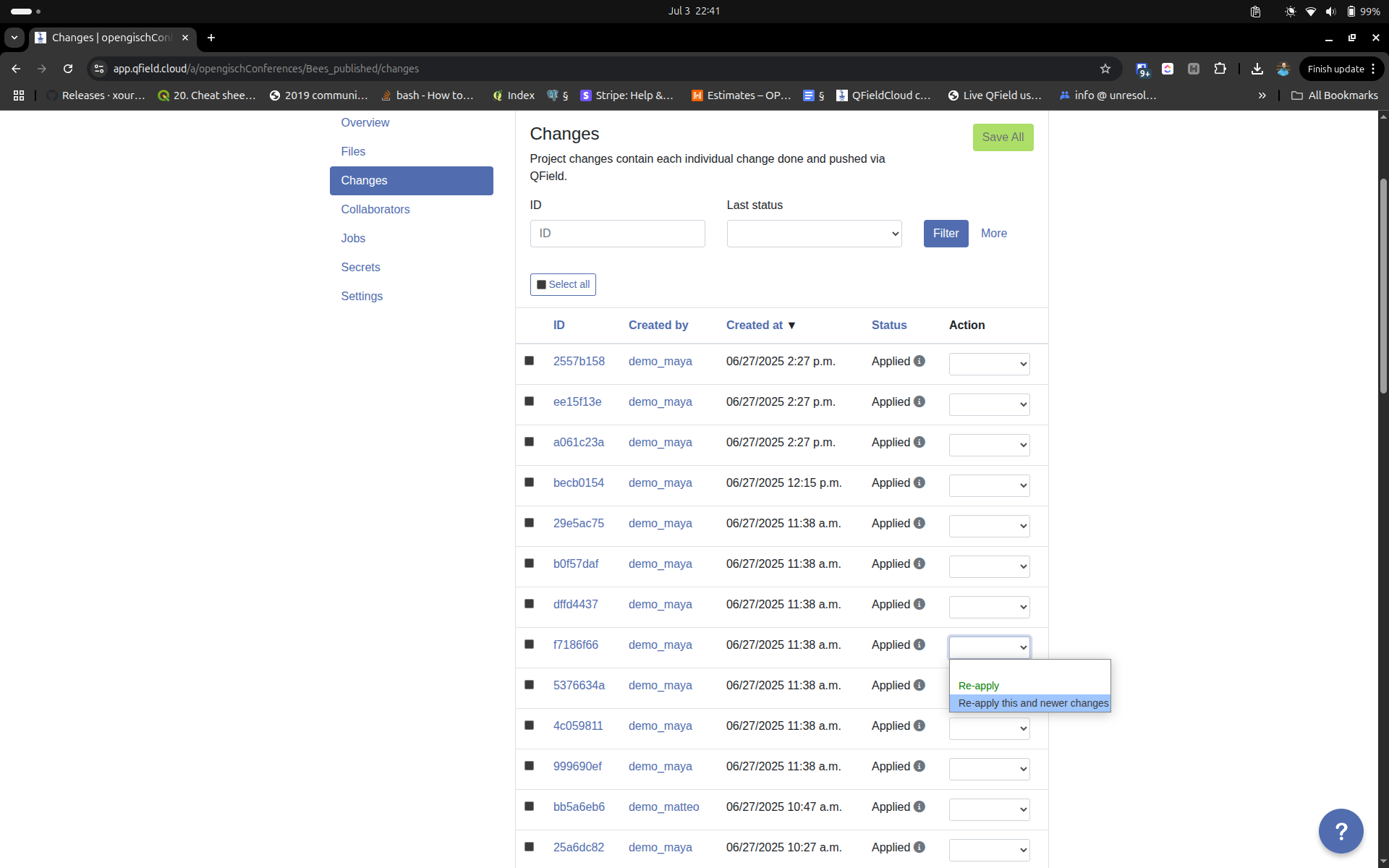Choose Re-apply this and newer changes option
The width and height of the screenshot is (1389, 868).
(x=1032, y=703)
